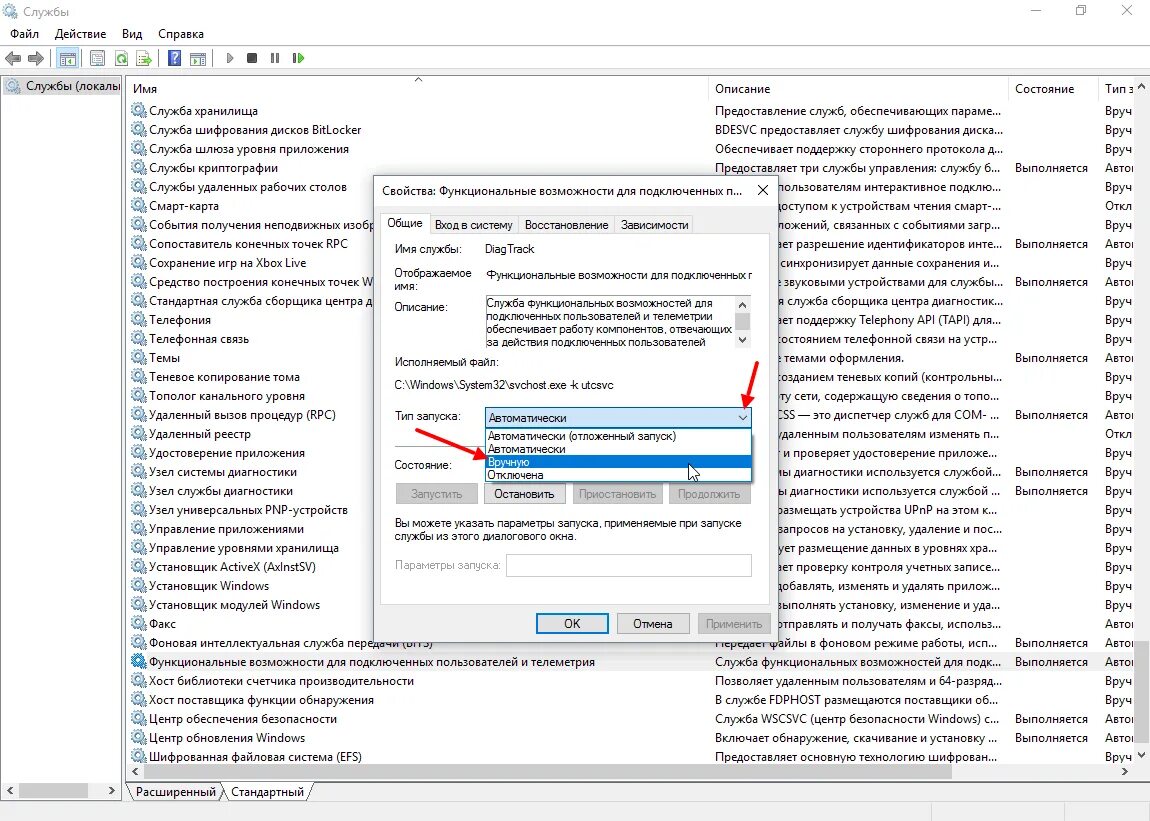Click the Pause service icon in the toolbar
Screen dimensions: 1150x821
point(275,58)
